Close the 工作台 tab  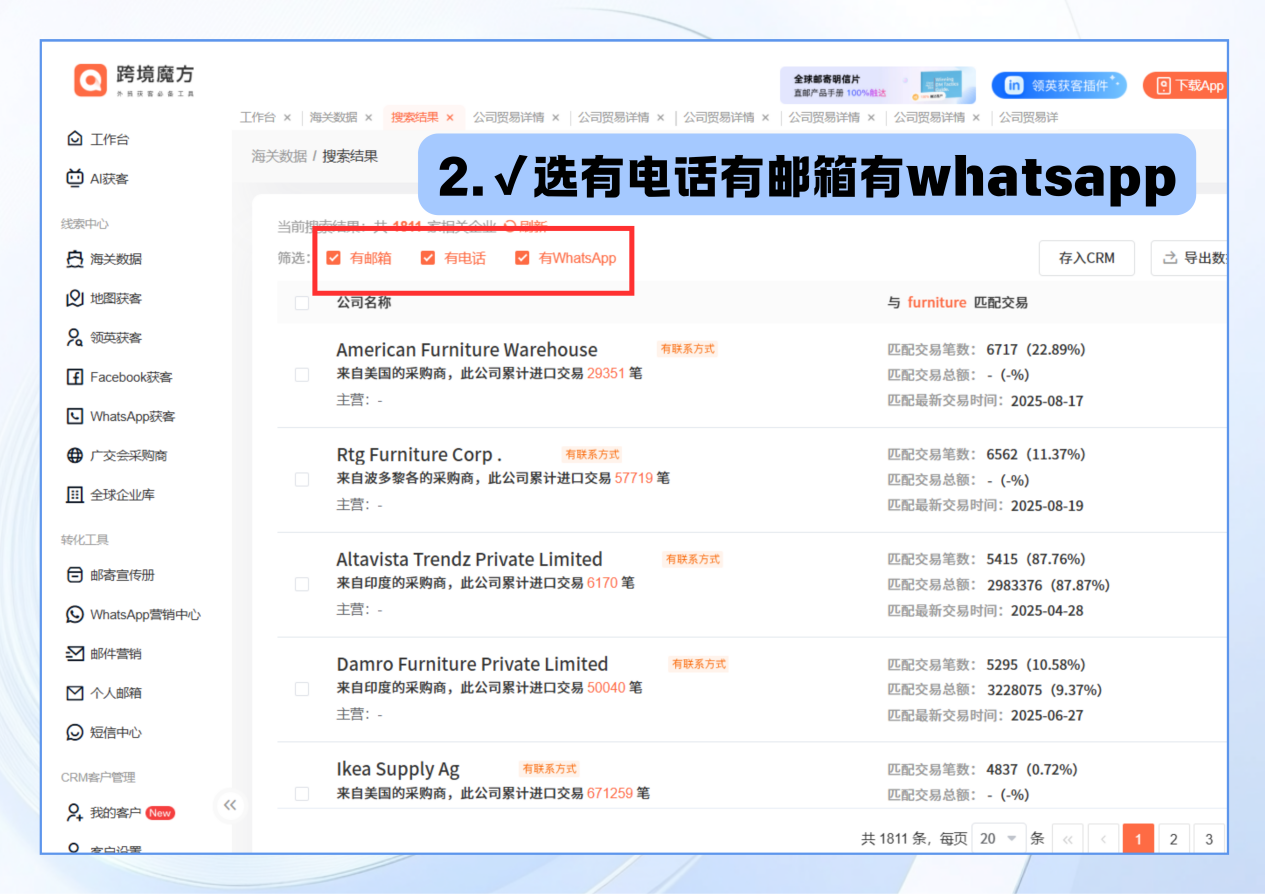[x=288, y=118]
